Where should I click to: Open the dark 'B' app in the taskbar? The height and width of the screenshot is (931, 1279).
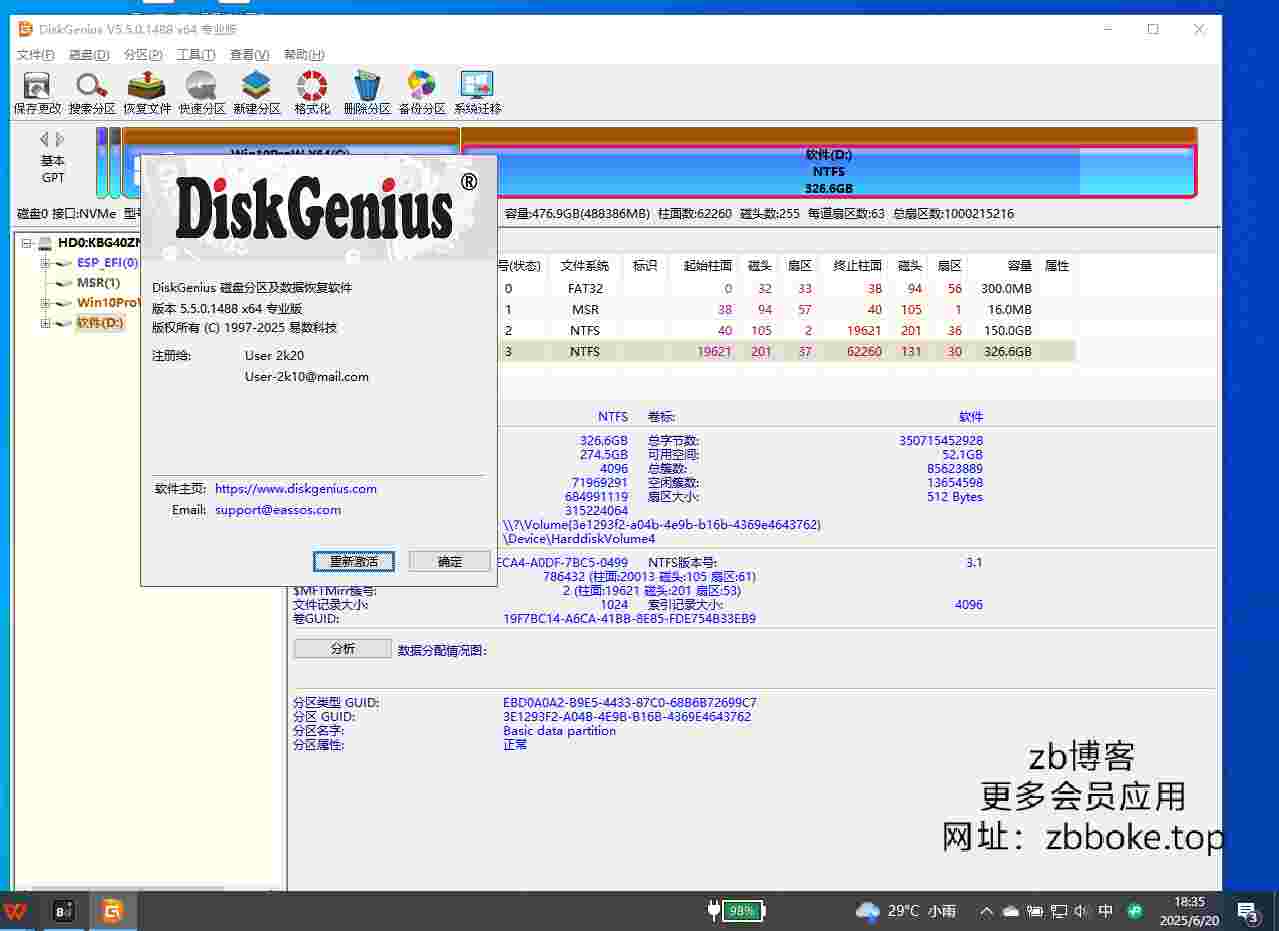[63, 911]
